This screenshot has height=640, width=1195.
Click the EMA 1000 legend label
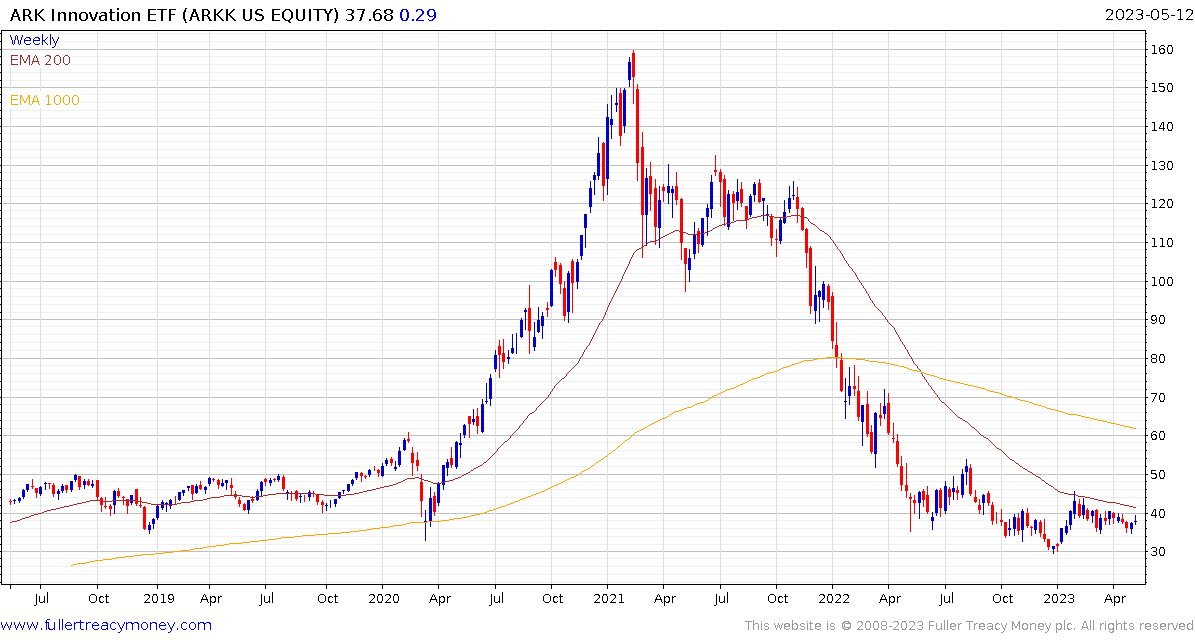coord(44,100)
